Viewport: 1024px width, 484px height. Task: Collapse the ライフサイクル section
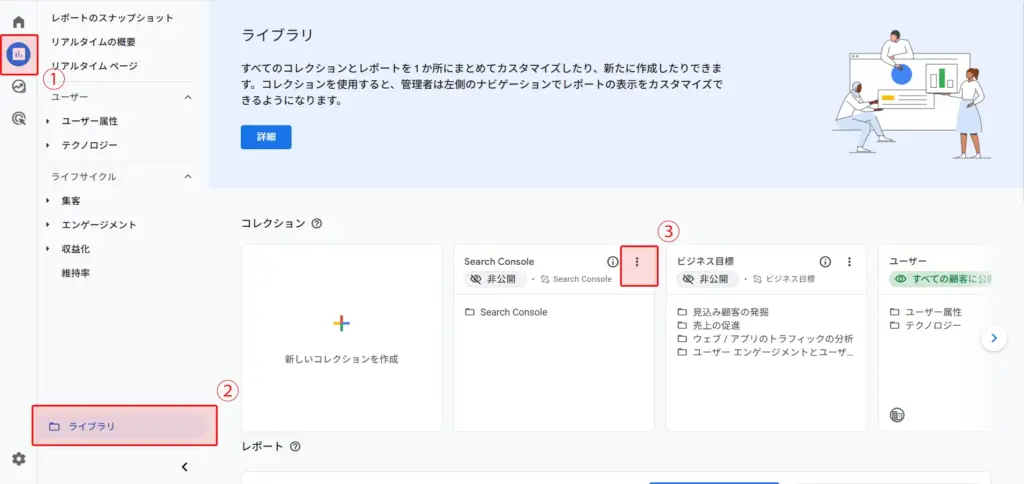187,177
